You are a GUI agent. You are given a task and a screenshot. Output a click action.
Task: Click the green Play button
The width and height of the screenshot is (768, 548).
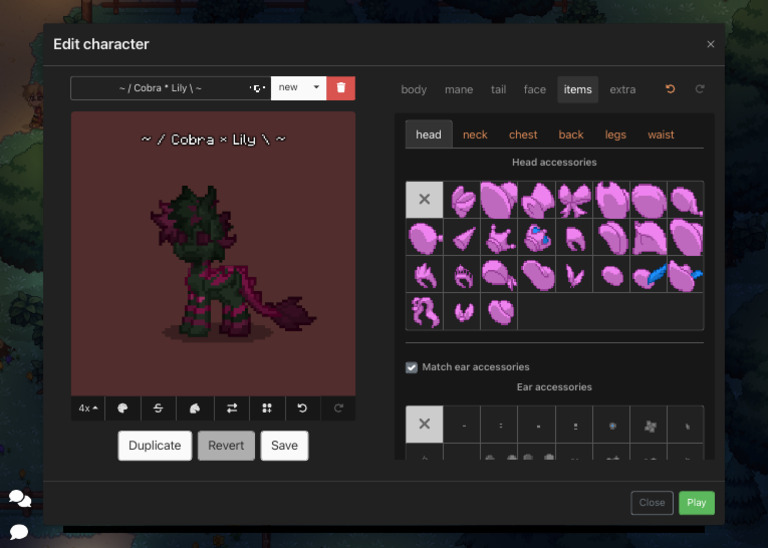click(x=696, y=503)
